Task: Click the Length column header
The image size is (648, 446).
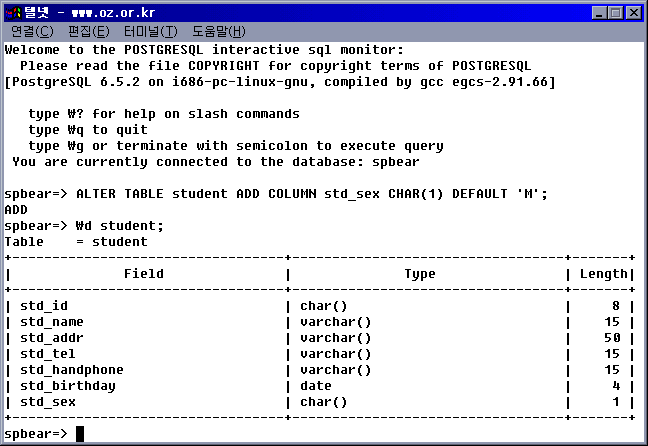Action: tap(604, 274)
